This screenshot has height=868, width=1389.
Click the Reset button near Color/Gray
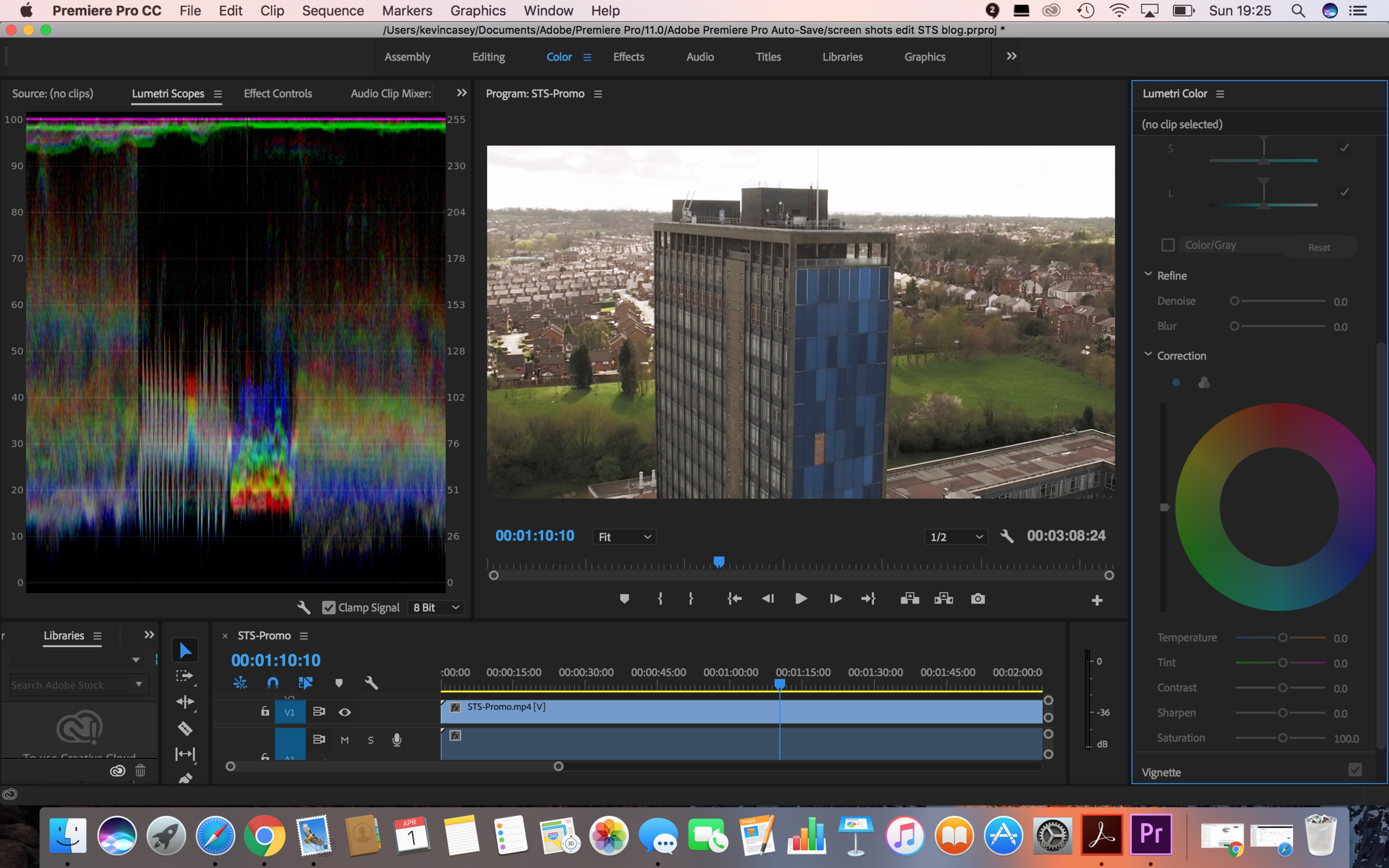coord(1319,248)
